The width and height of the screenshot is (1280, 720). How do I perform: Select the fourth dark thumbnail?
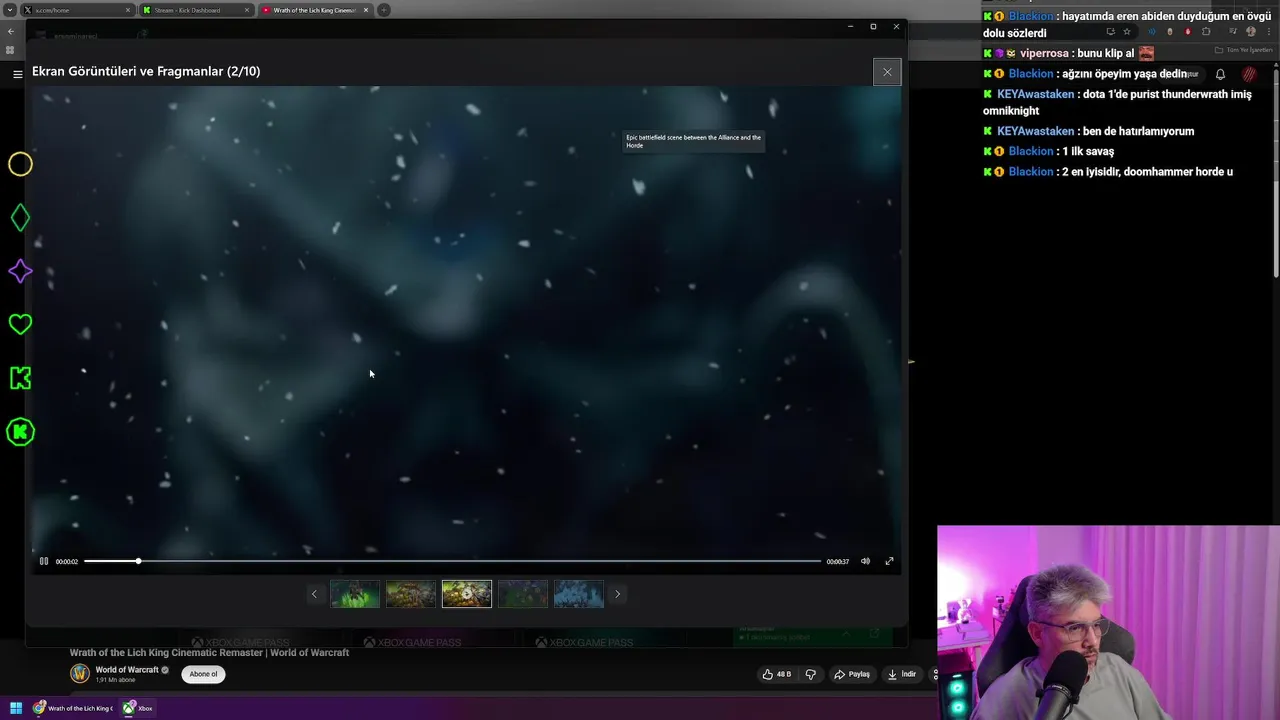523,594
